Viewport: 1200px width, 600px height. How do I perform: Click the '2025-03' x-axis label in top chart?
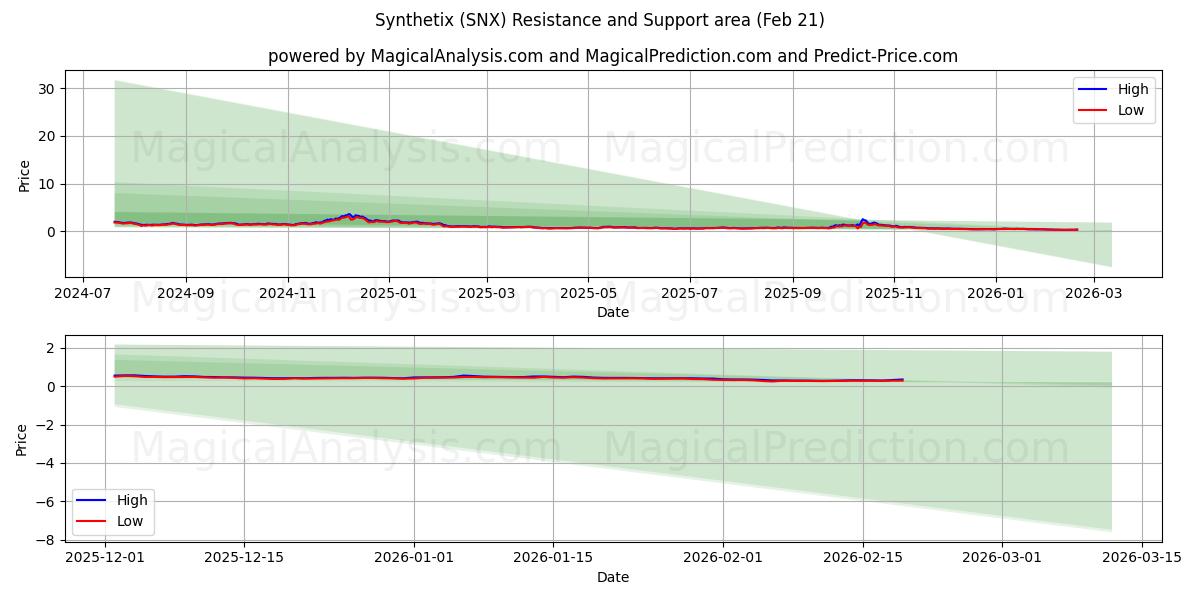487,295
